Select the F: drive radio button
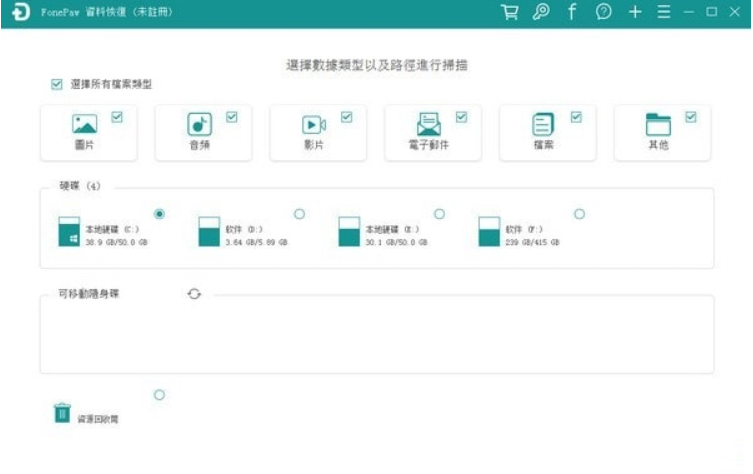This screenshot has width=753, height=474. tap(580, 214)
